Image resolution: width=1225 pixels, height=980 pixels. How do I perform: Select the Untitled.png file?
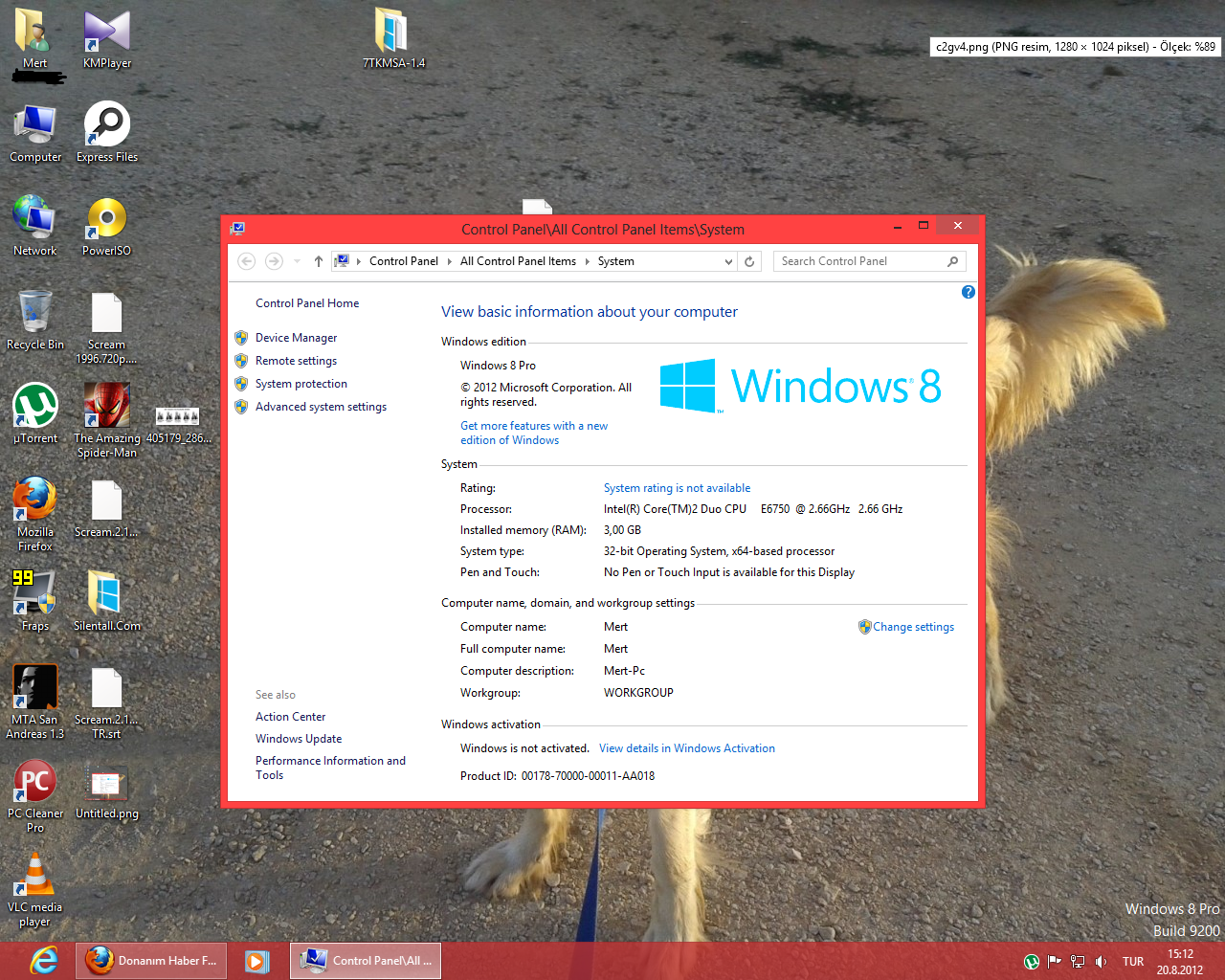tap(106, 793)
